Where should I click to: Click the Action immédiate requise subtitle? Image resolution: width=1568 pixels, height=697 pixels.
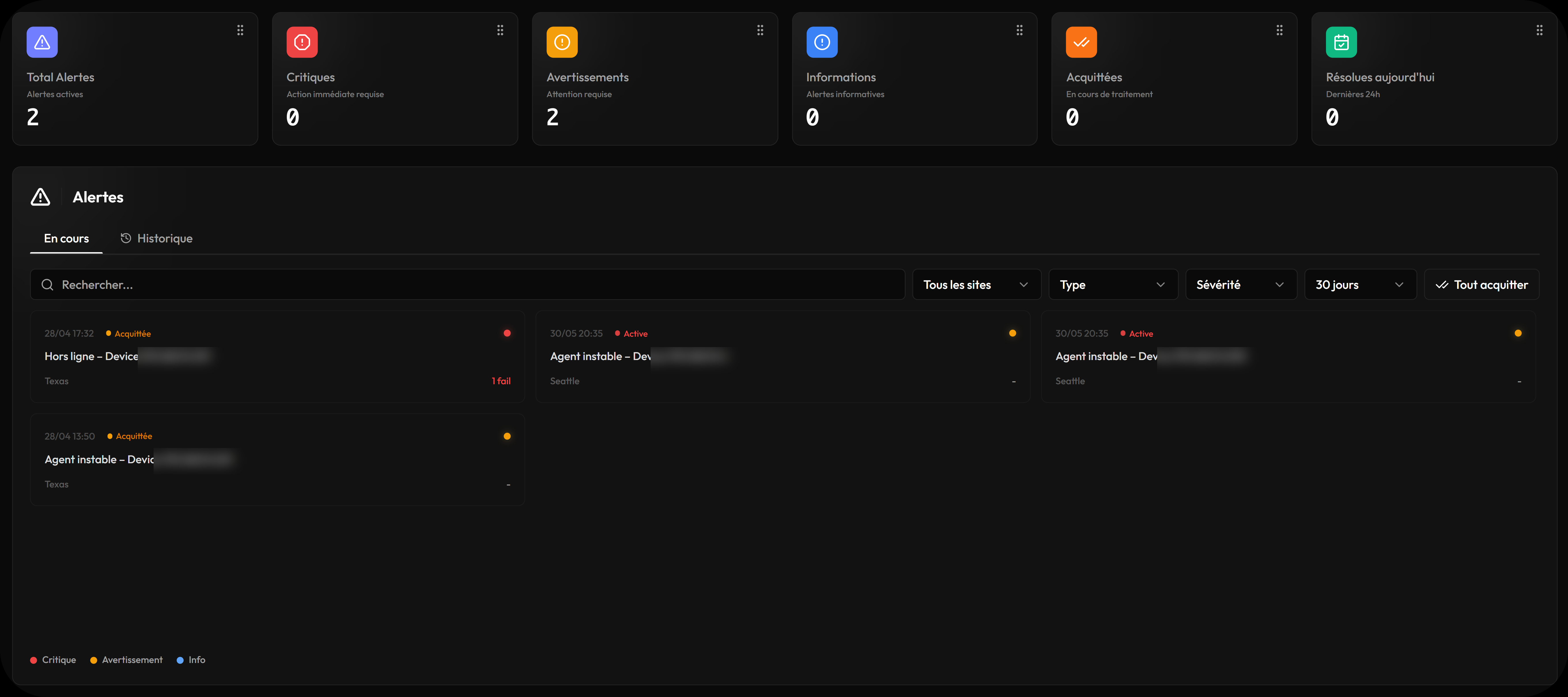[335, 94]
